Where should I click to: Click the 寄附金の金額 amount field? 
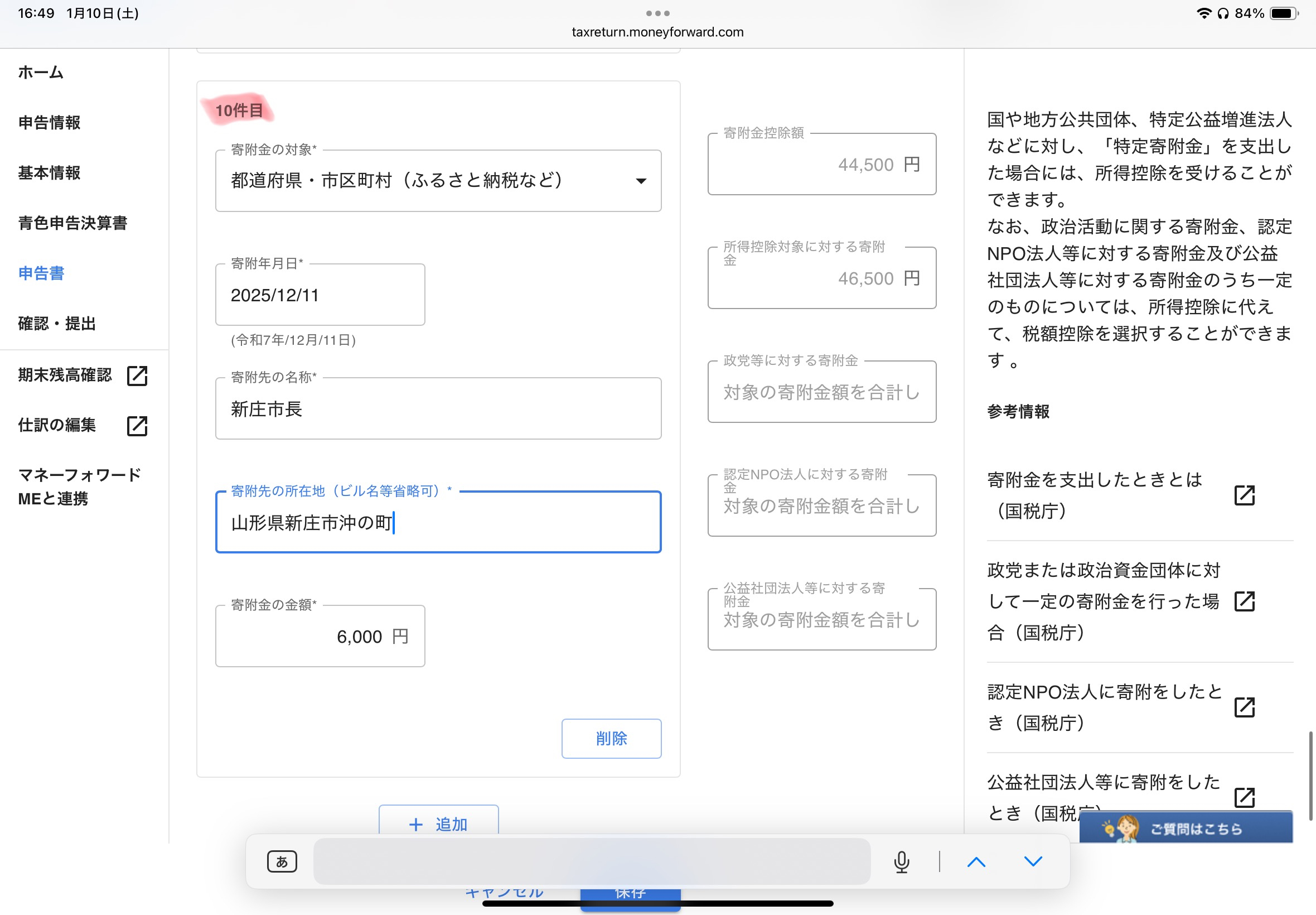click(x=320, y=637)
